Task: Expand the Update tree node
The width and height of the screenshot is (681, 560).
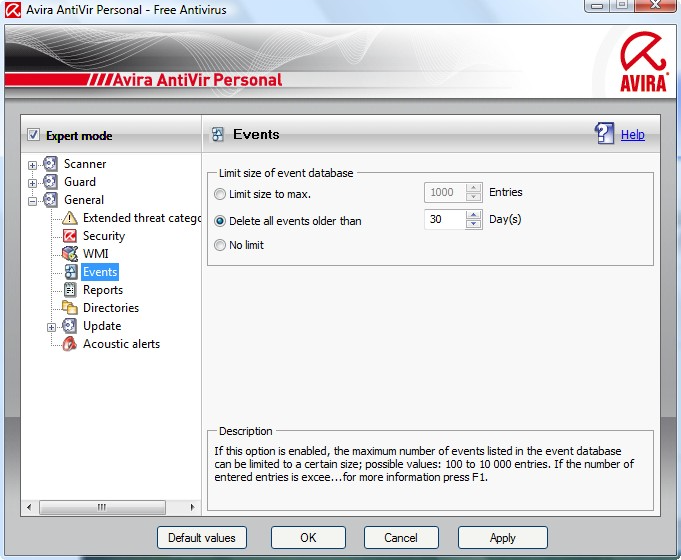Action: (x=51, y=327)
